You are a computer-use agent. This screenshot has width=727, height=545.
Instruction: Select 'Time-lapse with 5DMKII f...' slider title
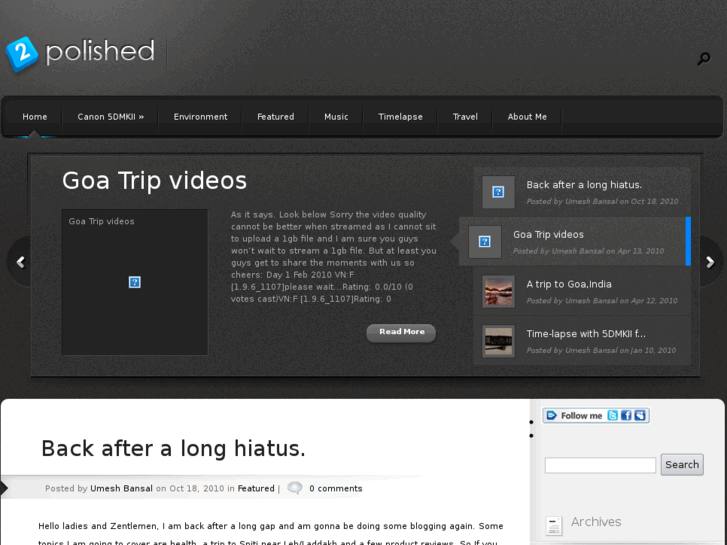pyautogui.click(x=586, y=333)
